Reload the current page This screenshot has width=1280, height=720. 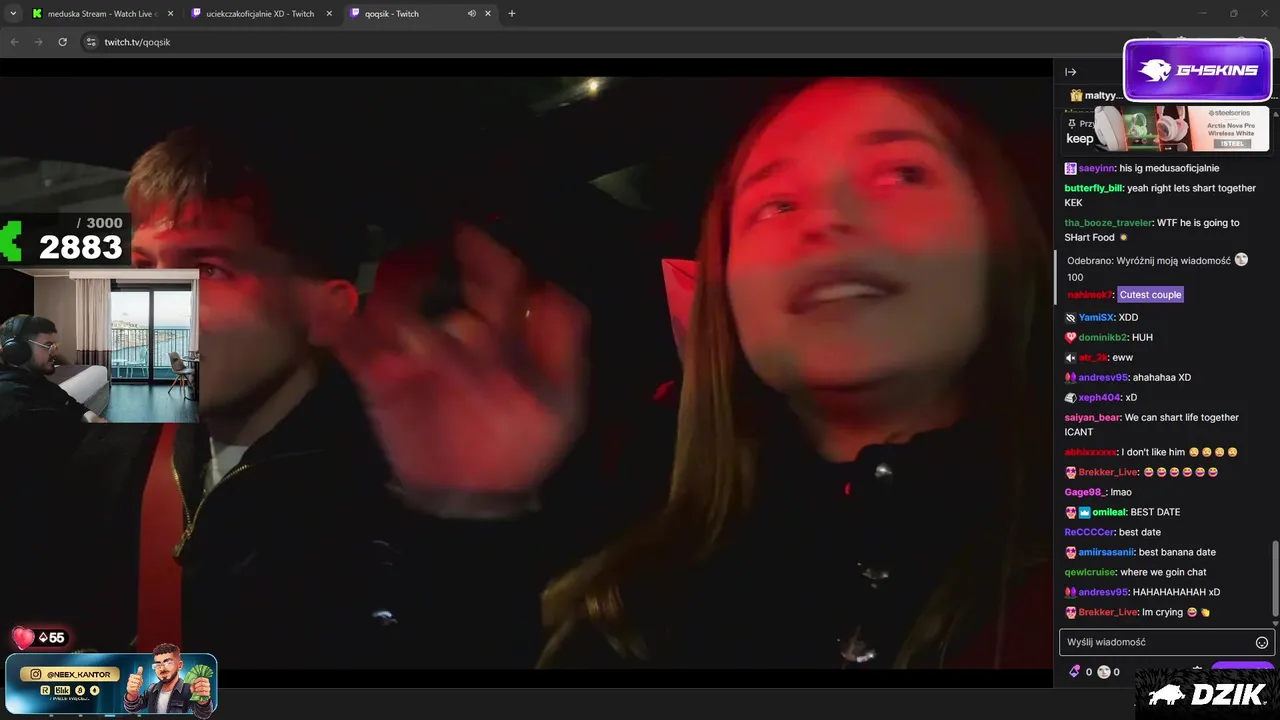[62, 42]
